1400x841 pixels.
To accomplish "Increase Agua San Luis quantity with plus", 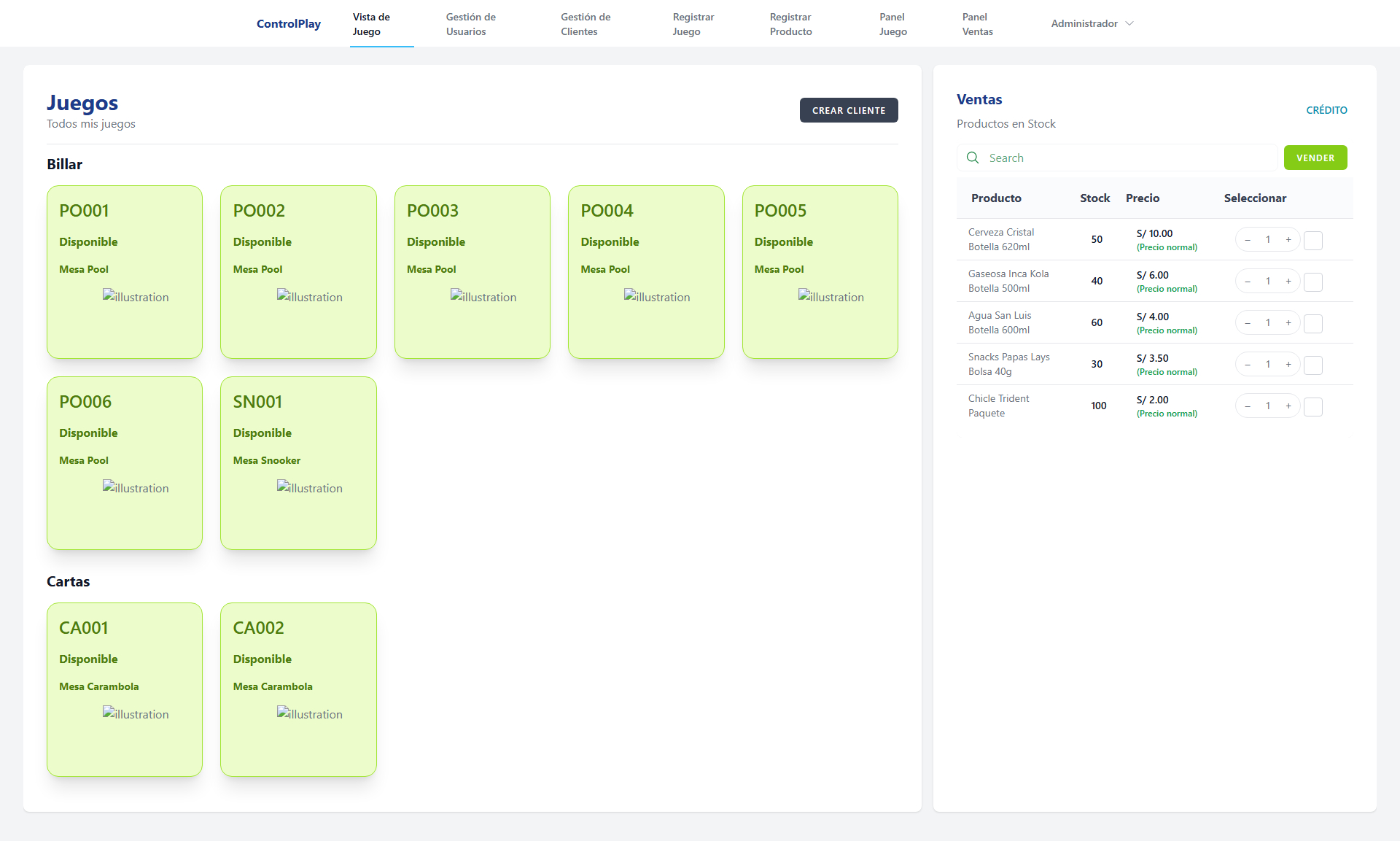I will pyautogui.click(x=1288, y=323).
